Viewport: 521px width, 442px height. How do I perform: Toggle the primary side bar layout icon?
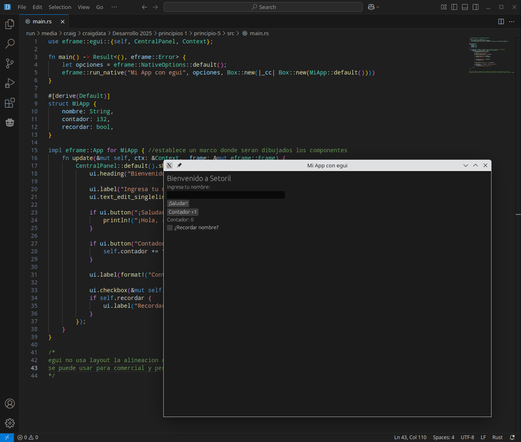[454, 7]
